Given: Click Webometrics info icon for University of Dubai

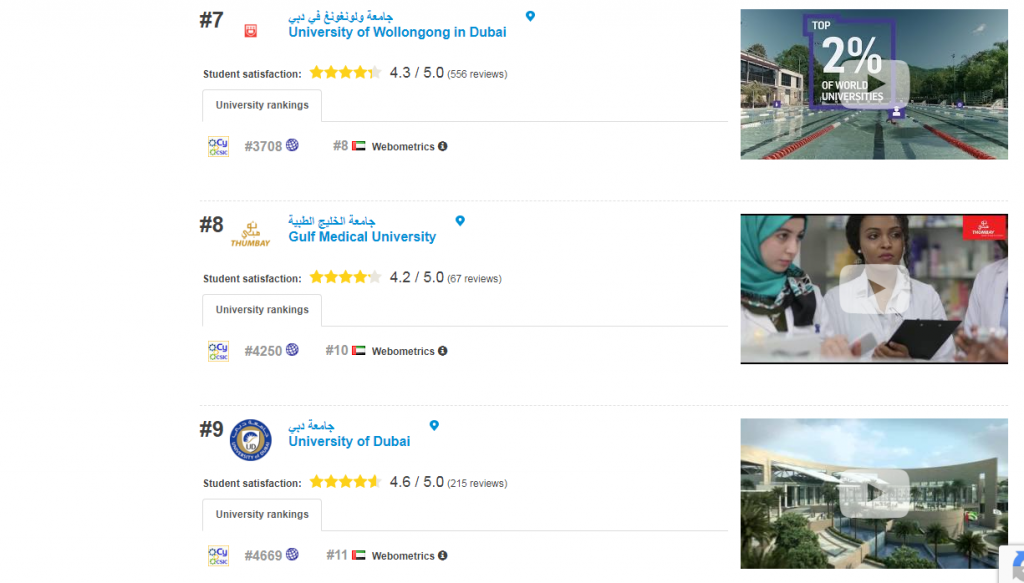Looking at the screenshot, I should [x=443, y=556].
